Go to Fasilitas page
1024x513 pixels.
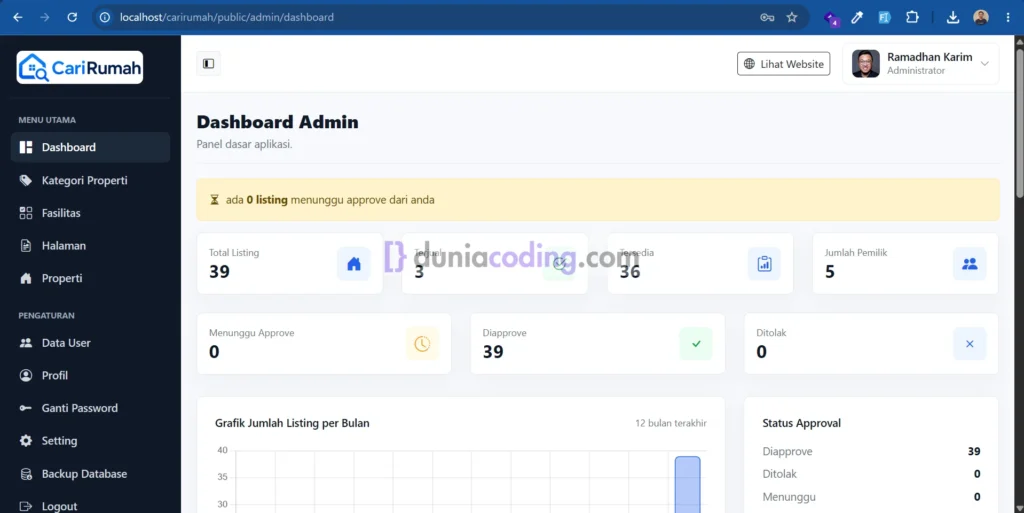[x=90, y=213]
